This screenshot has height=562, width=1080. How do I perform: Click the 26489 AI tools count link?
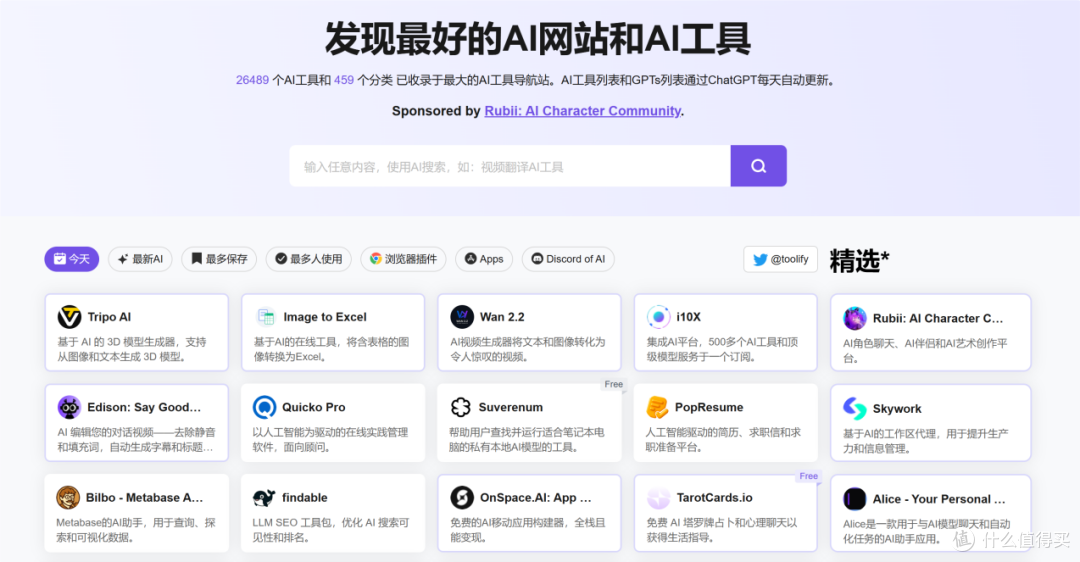pyautogui.click(x=252, y=80)
